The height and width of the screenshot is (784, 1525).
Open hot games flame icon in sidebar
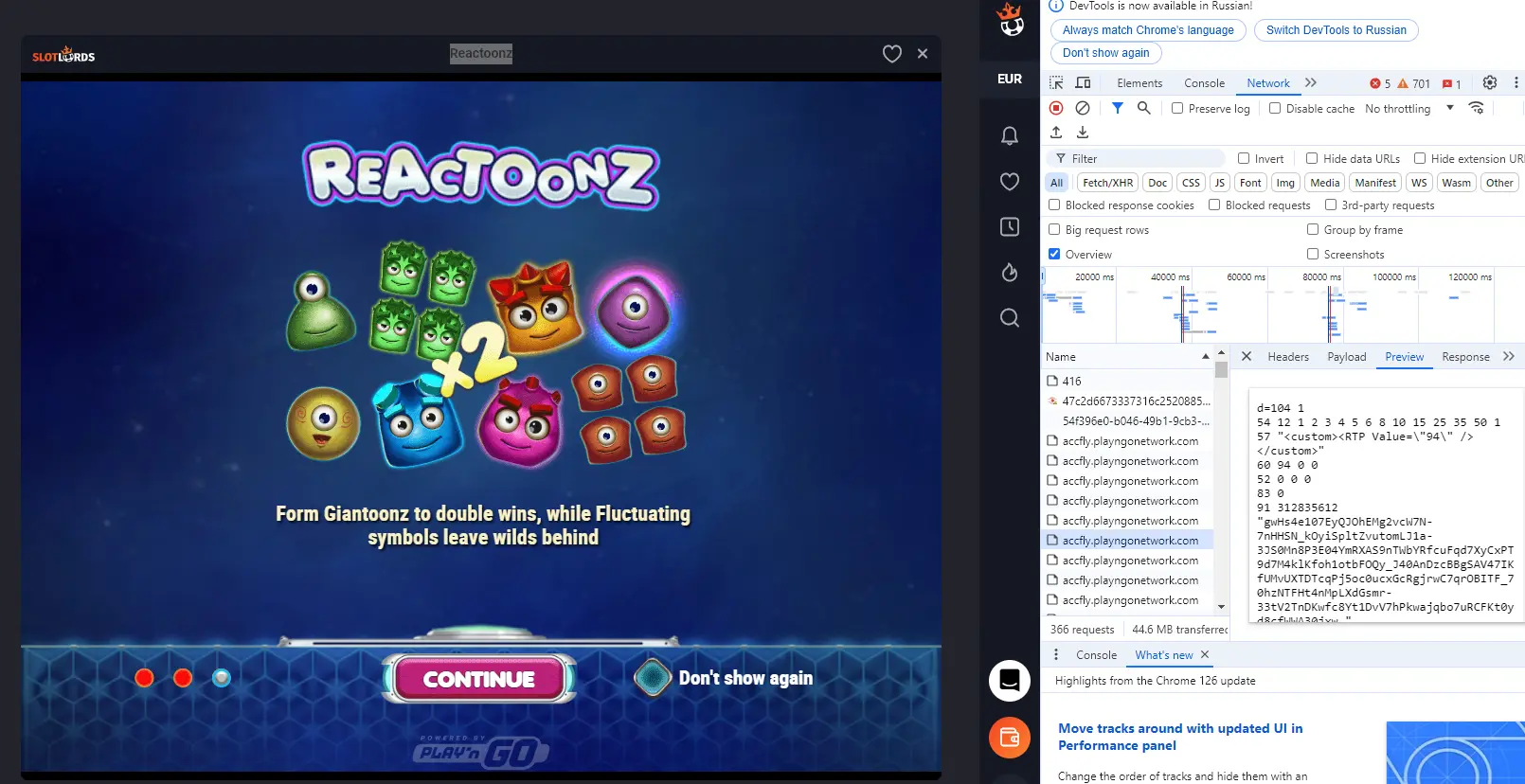click(x=1010, y=272)
